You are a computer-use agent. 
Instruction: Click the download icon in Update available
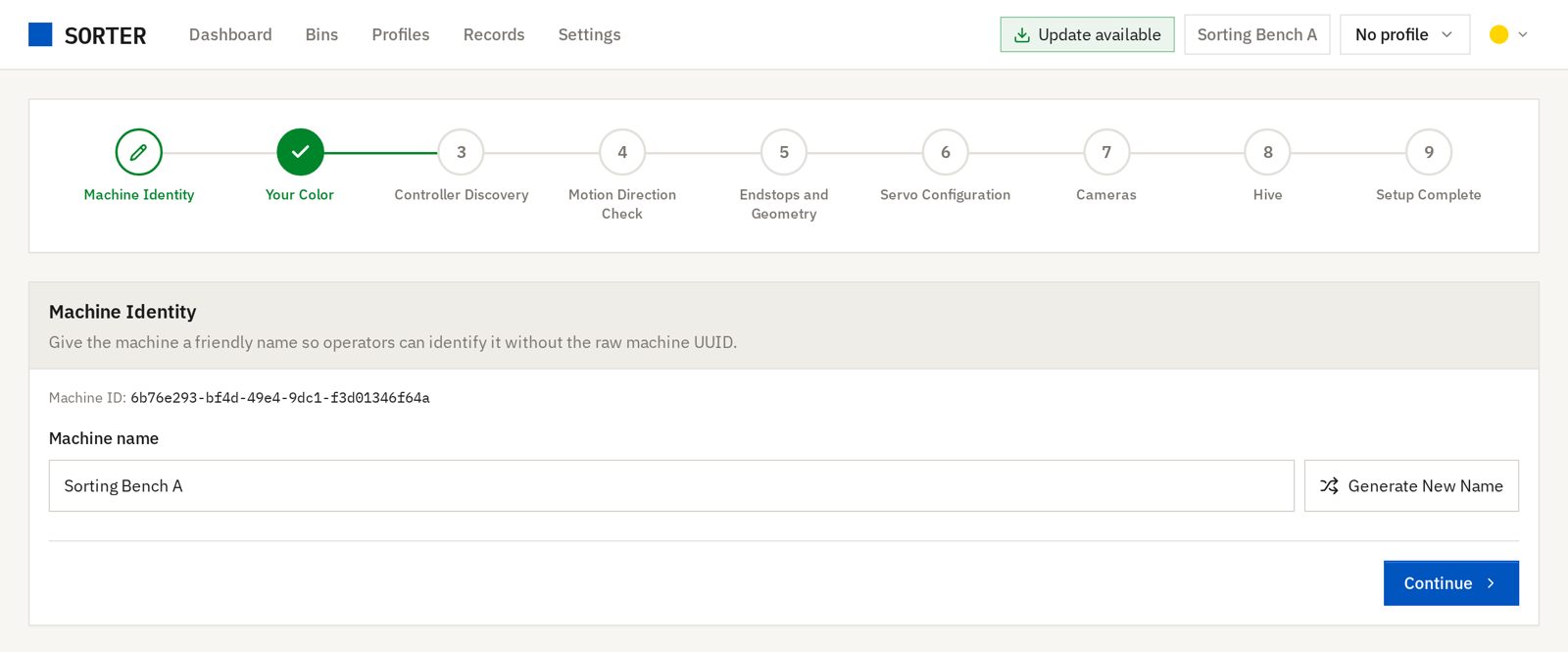click(1021, 35)
